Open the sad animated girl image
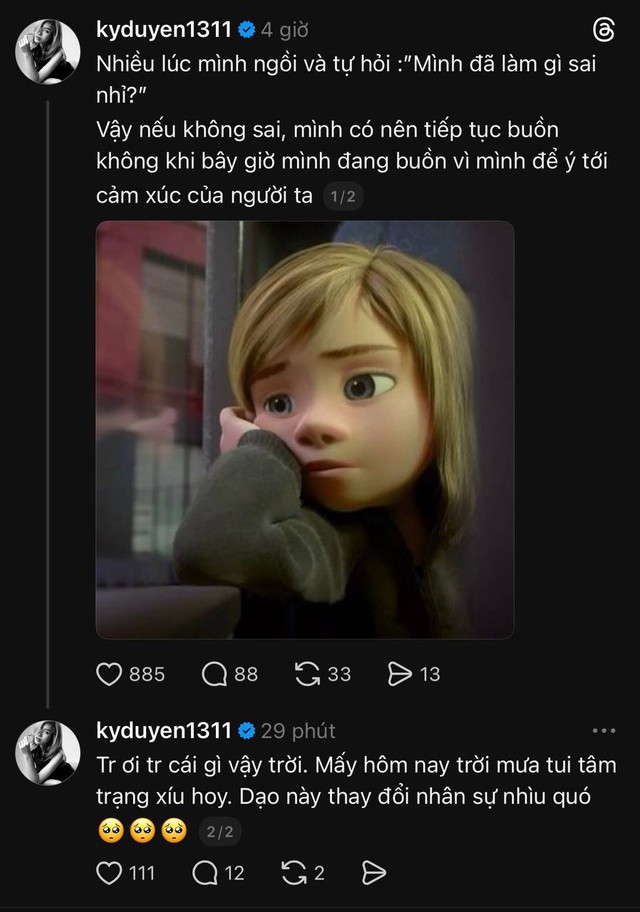640x912 pixels. [x=305, y=430]
